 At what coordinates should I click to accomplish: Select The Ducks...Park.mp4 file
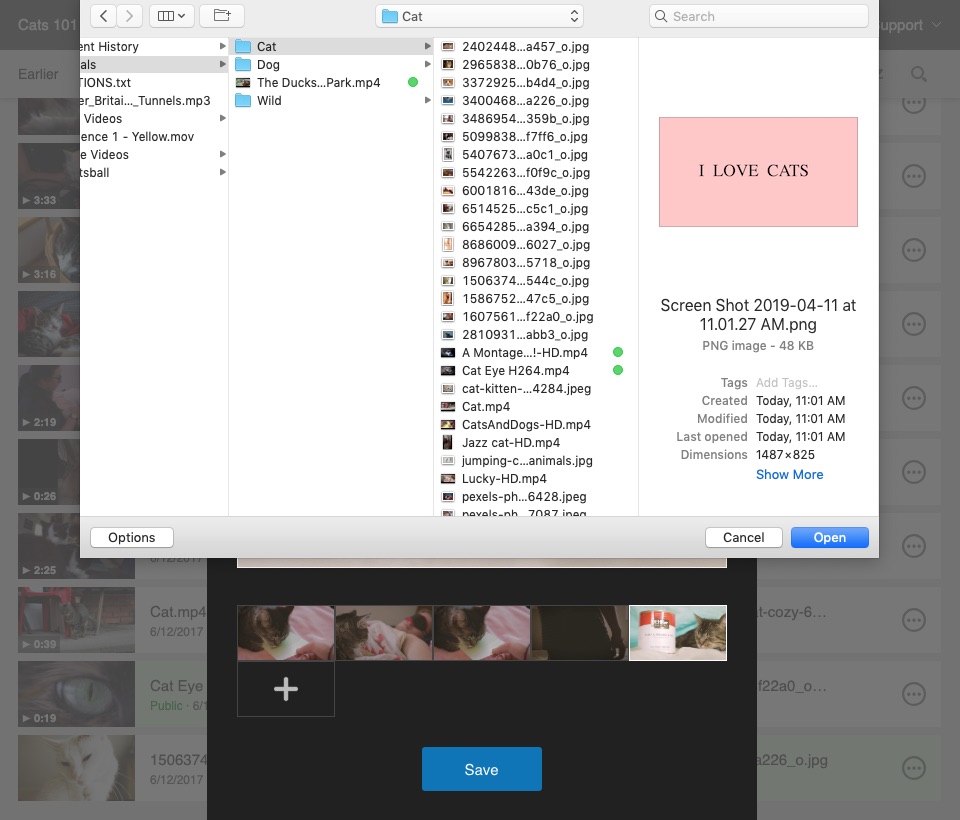[331, 83]
